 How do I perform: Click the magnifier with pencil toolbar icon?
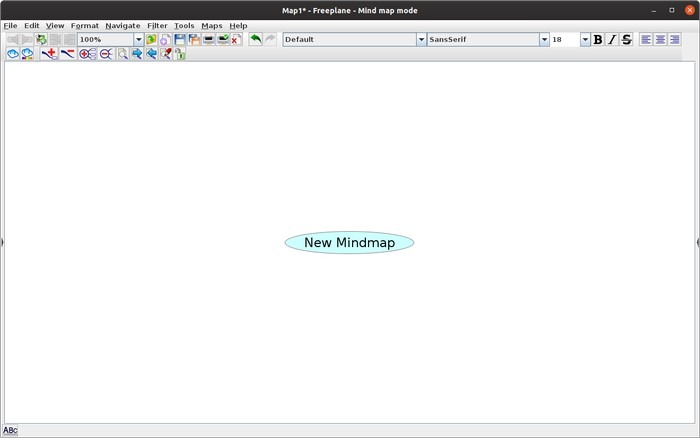tap(166, 54)
